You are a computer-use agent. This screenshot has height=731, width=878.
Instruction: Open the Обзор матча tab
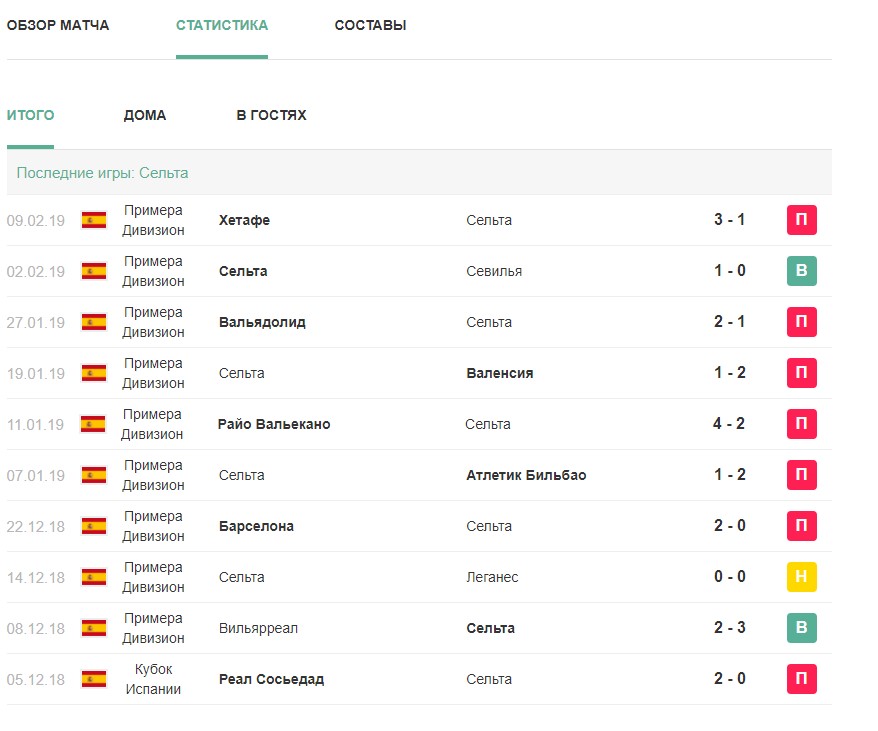pos(58,25)
